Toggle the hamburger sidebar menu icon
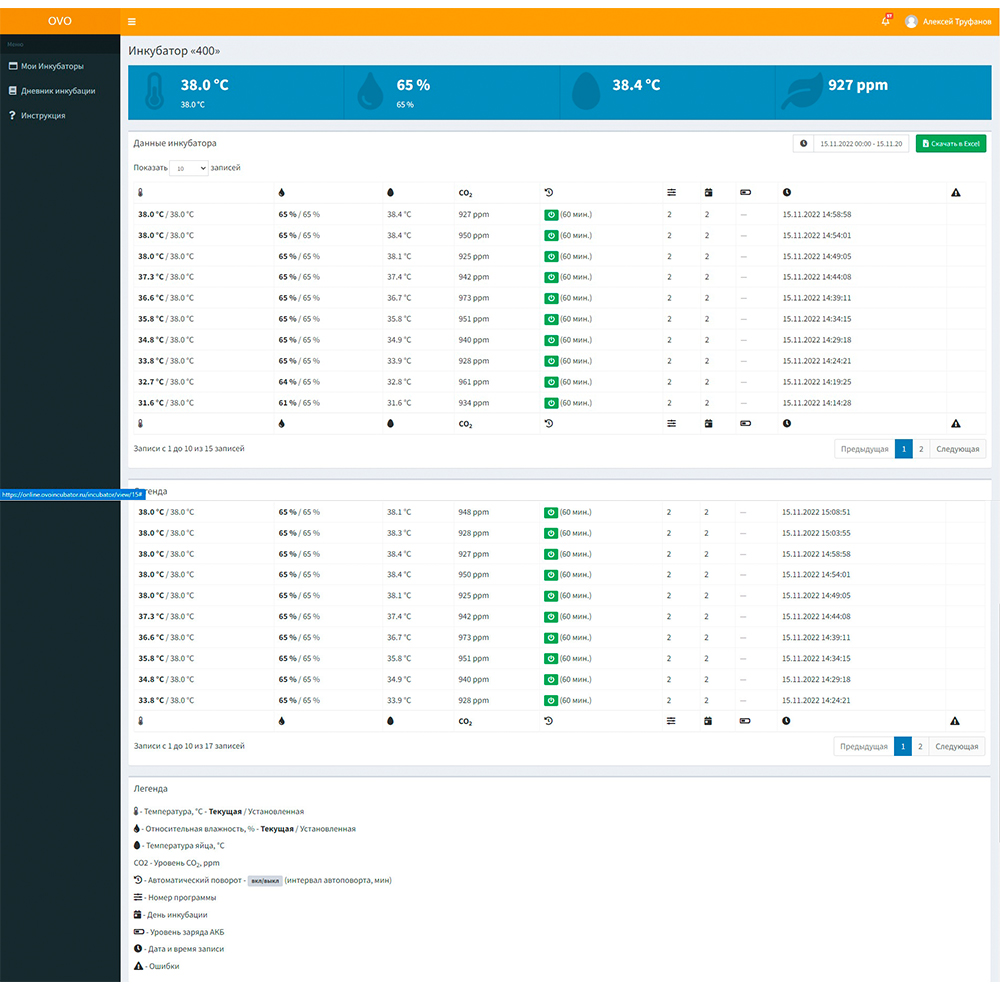The height and width of the screenshot is (1000, 1000). [133, 21]
